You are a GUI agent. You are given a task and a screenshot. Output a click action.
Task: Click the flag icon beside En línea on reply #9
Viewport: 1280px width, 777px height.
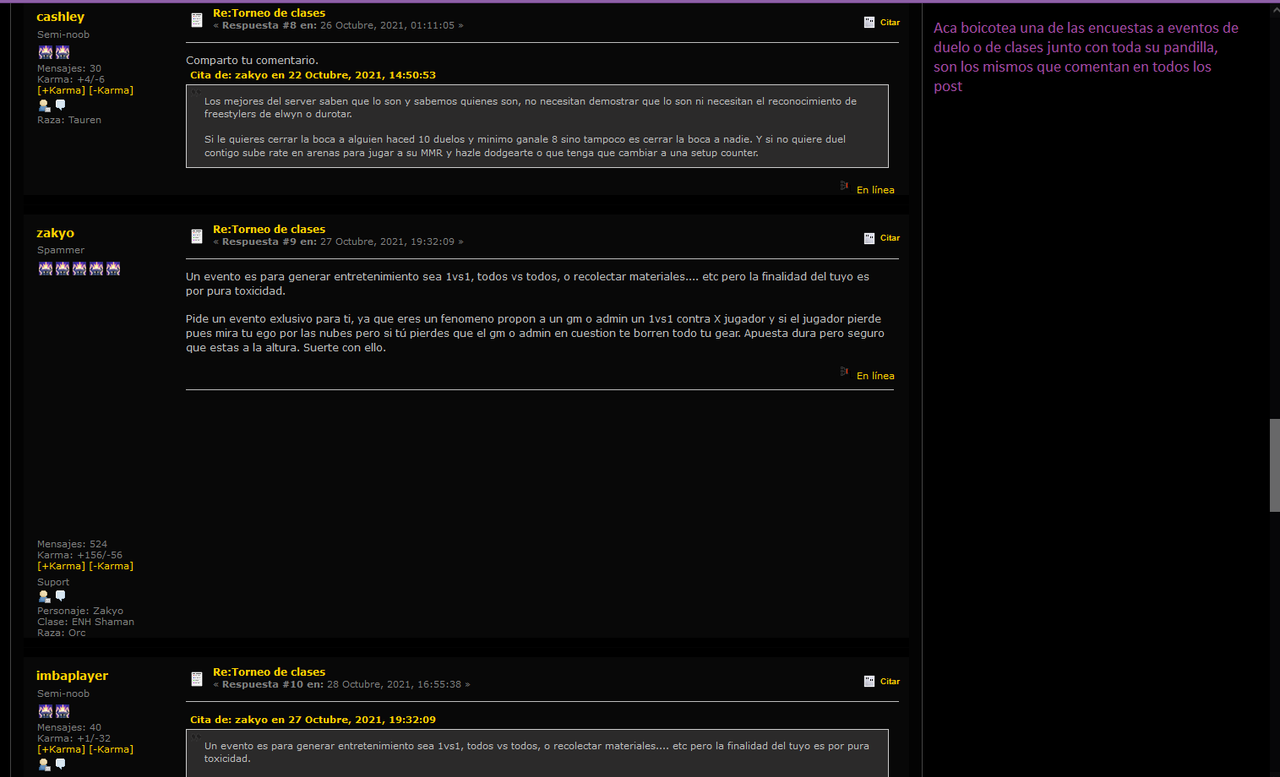844,372
